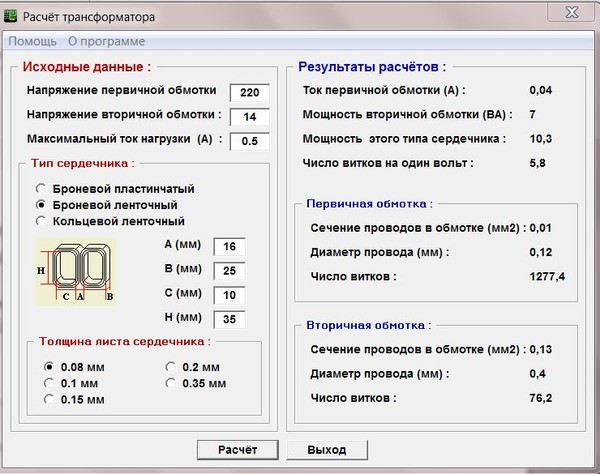
Task: Click primary wire diameter value 0,12
Action: coord(541,252)
